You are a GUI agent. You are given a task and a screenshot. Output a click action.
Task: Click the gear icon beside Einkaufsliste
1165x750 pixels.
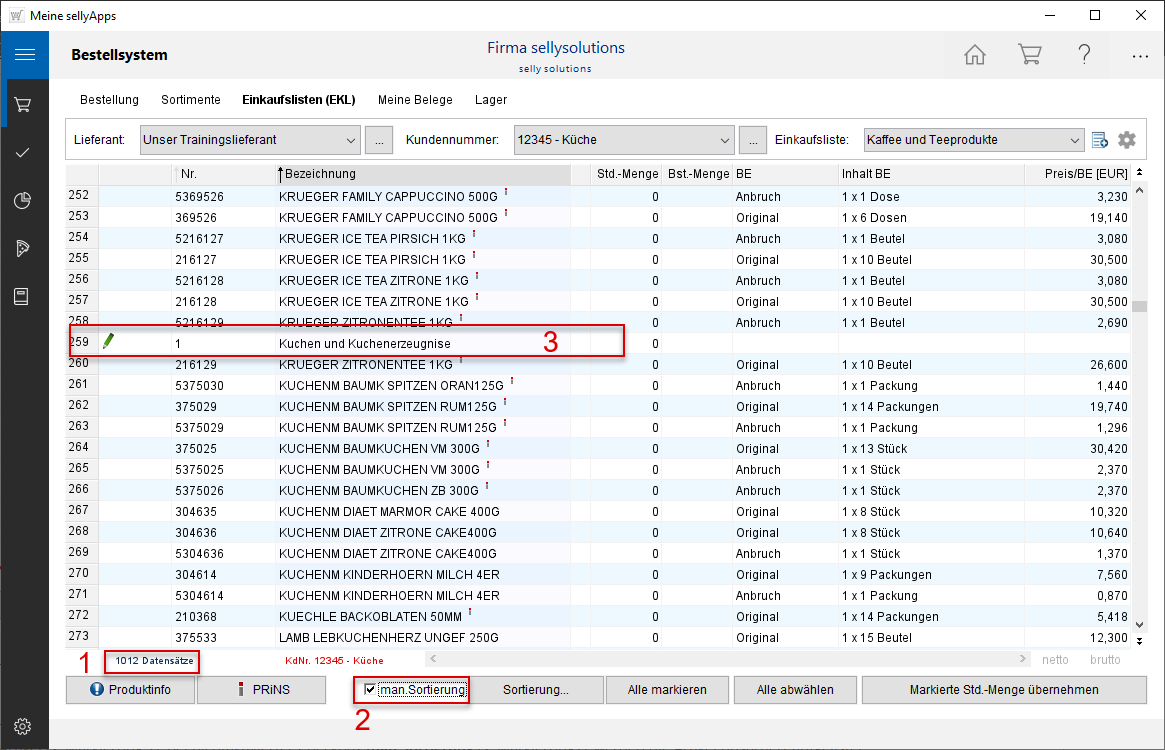[1127, 140]
